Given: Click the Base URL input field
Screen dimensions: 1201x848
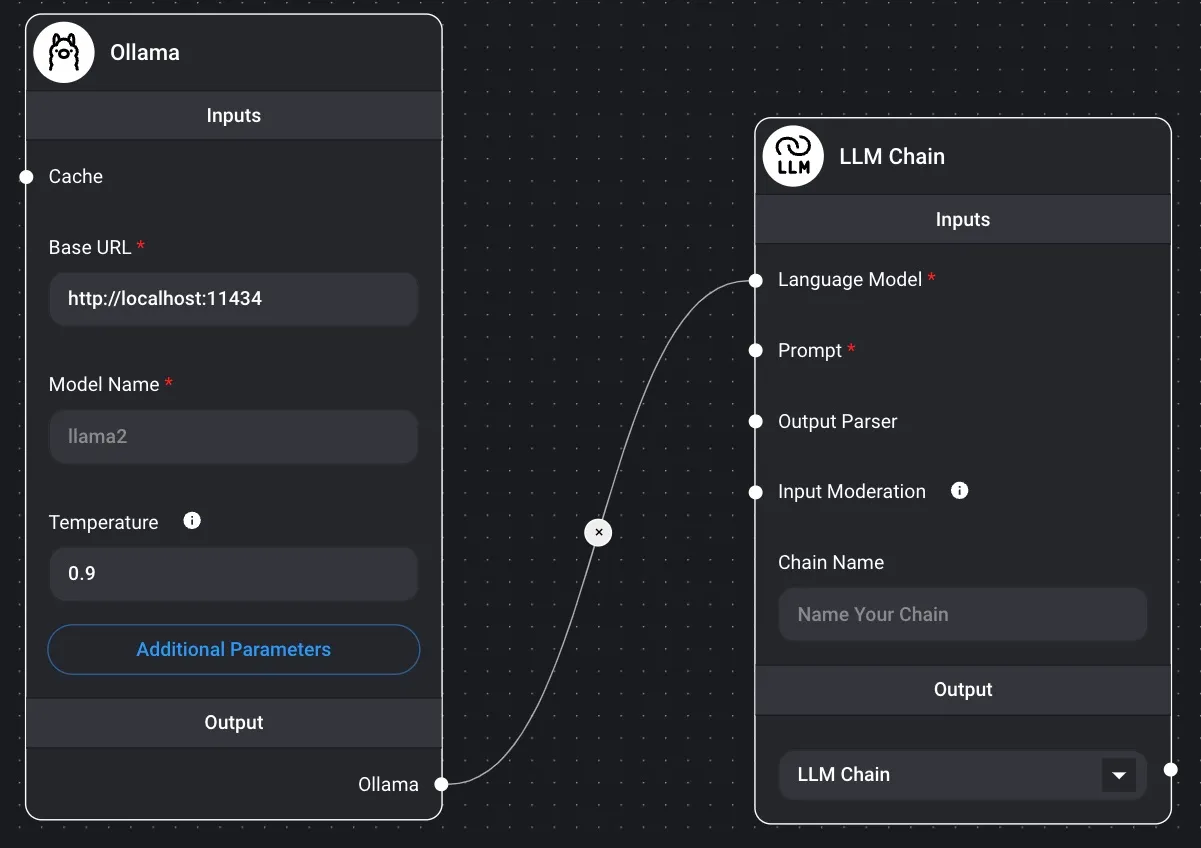Looking at the screenshot, I should click(233, 299).
